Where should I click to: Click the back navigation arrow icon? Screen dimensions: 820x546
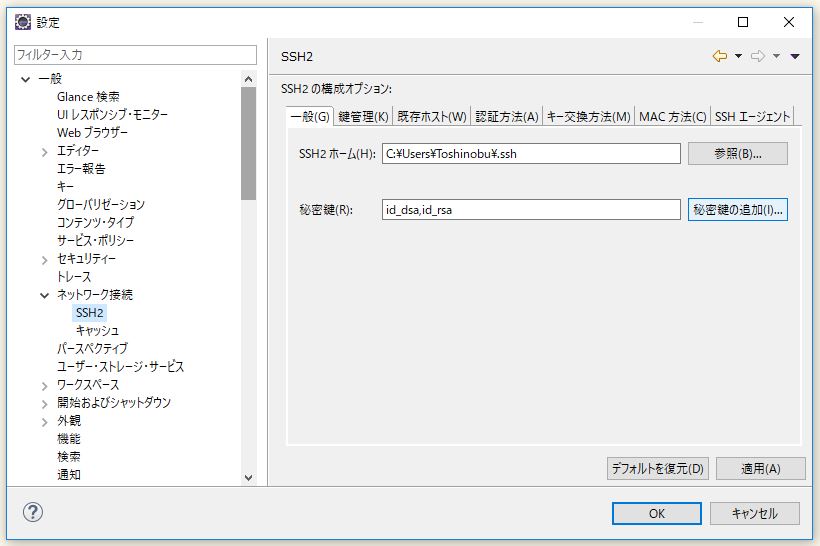click(x=720, y=56)
